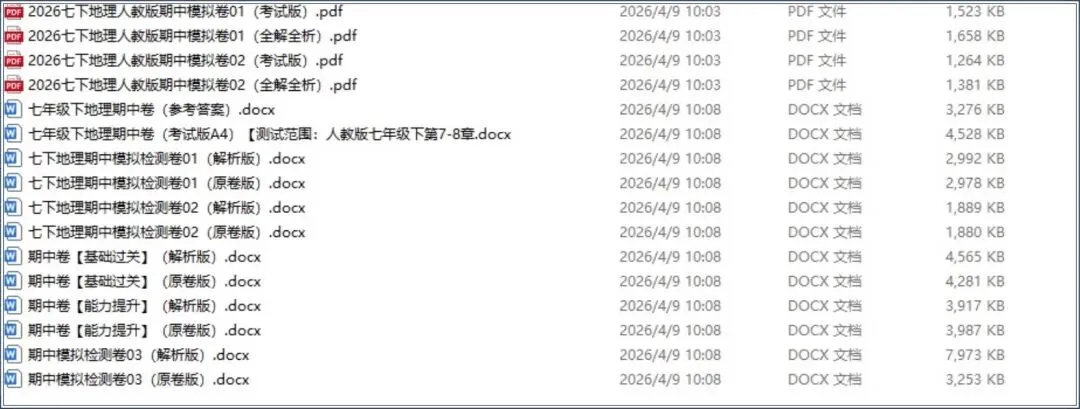1080x409 pixels.
Task: Click Word icon of 七下地理期中模拟检测卷02（原卷版）.docx
Action: 13,232
